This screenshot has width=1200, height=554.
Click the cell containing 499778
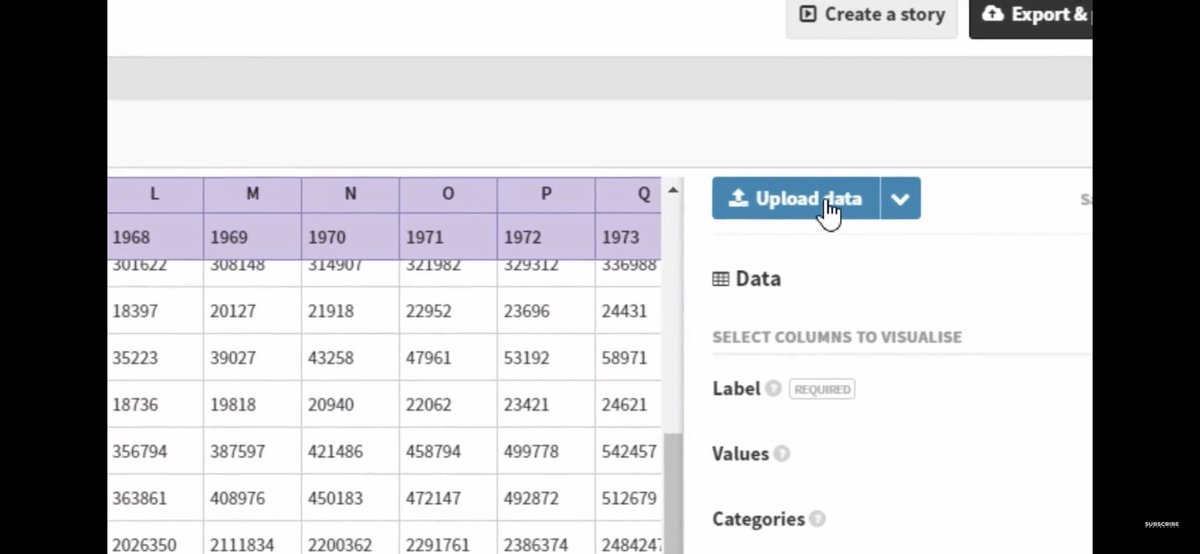click(547, 451)
